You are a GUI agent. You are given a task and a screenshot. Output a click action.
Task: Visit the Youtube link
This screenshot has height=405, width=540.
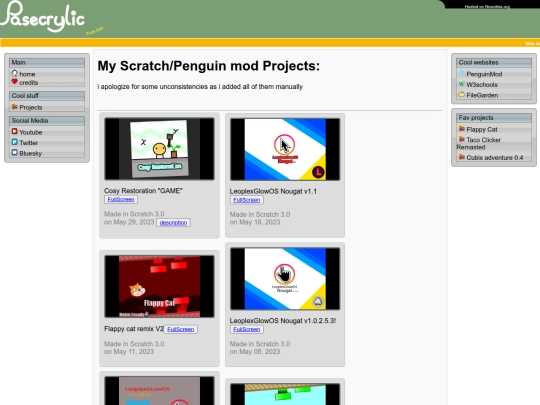[31, 132]
